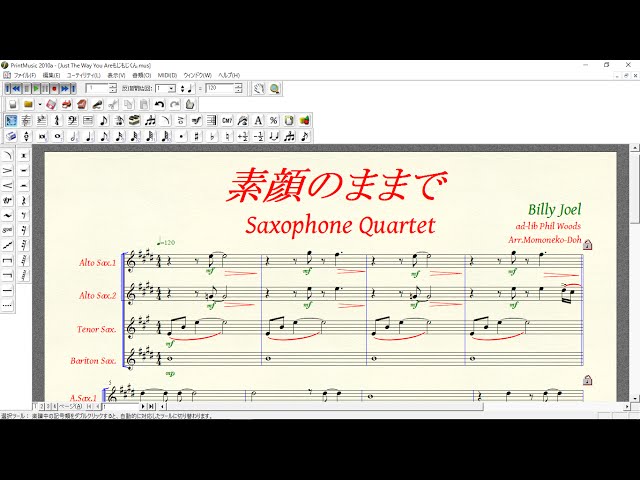
Task: Select the Zoom magnifier tool
Action: click(274, 88)
